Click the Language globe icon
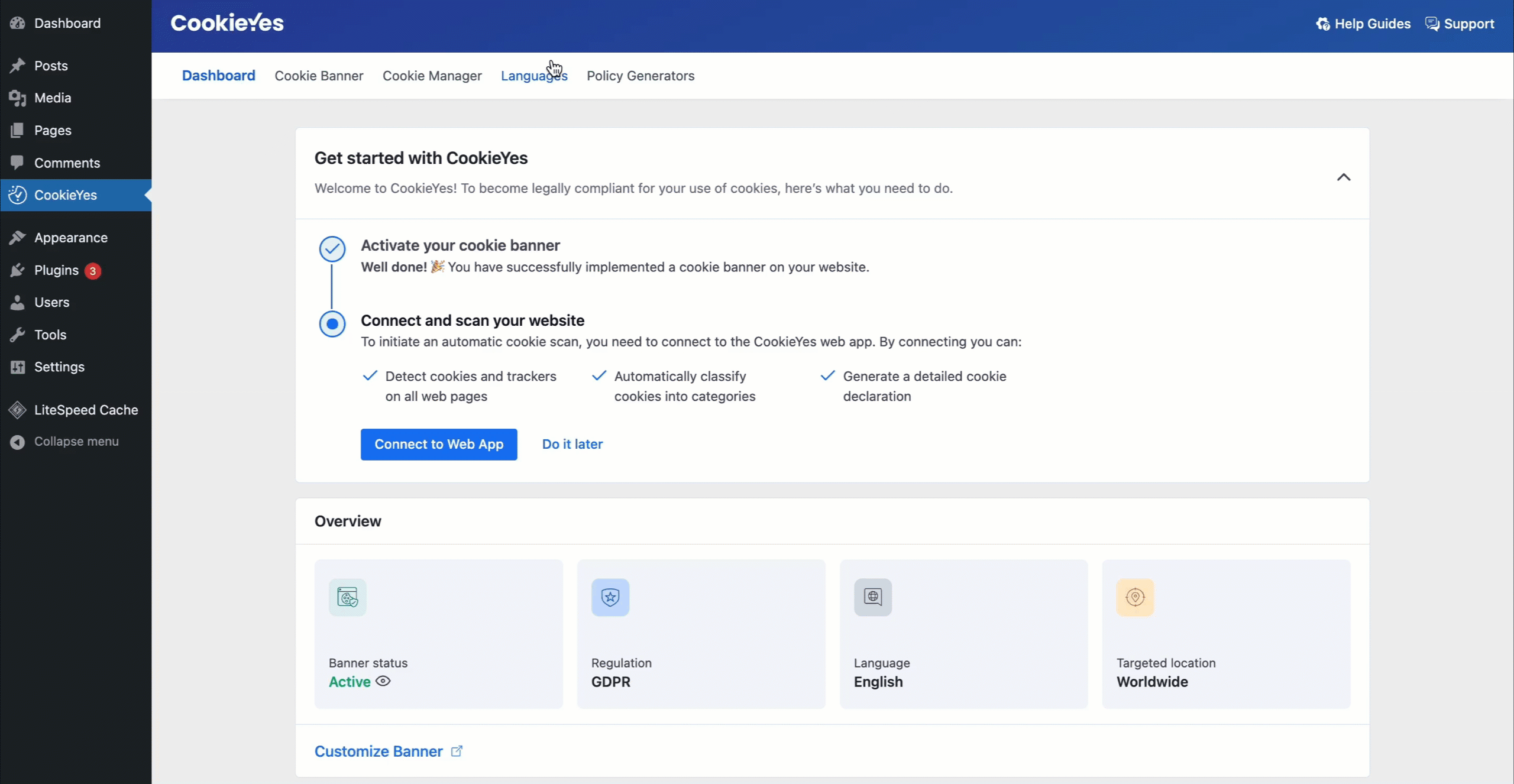 (x=873, y=597)
